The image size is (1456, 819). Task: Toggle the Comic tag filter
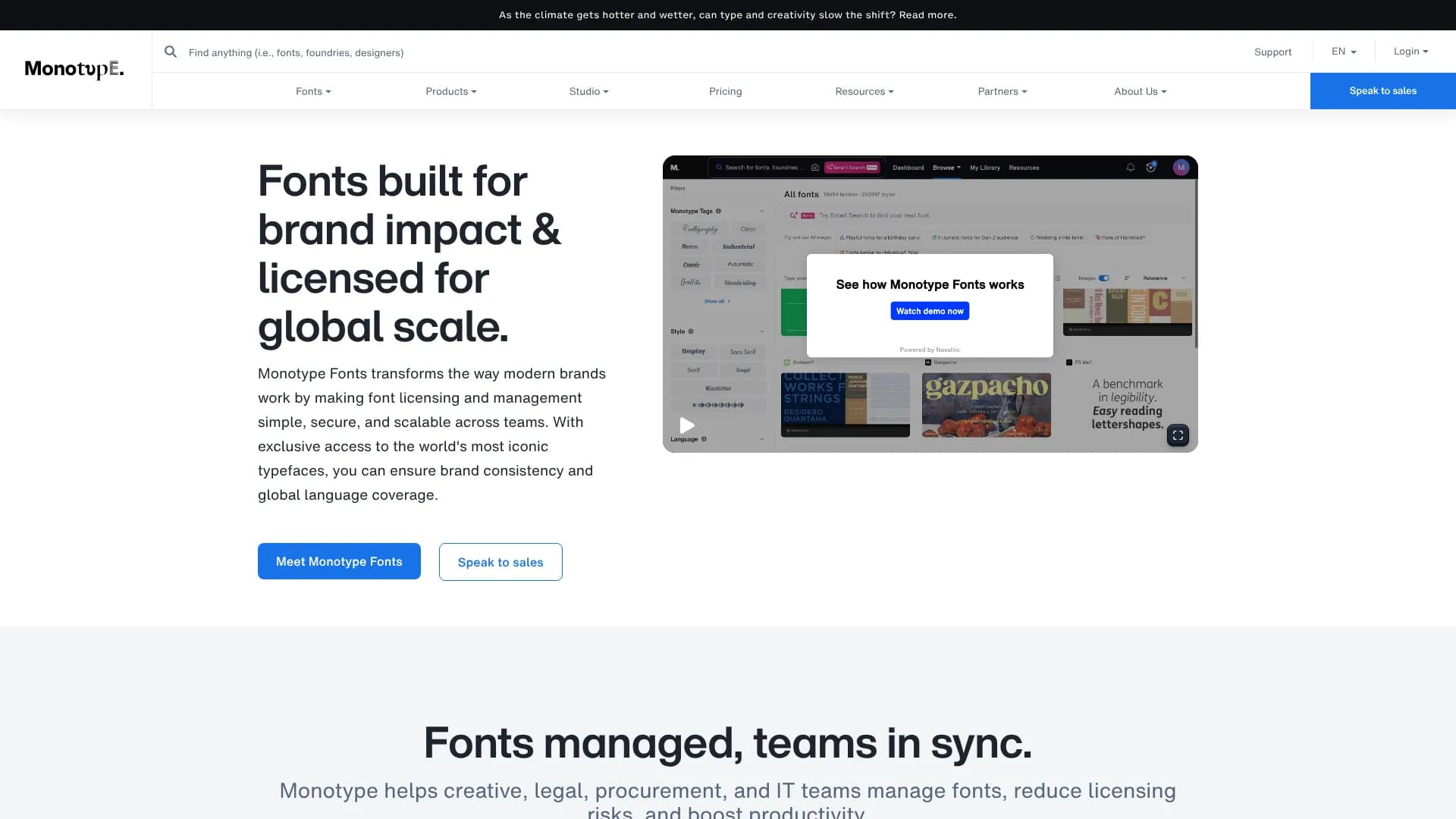[692, 265]
